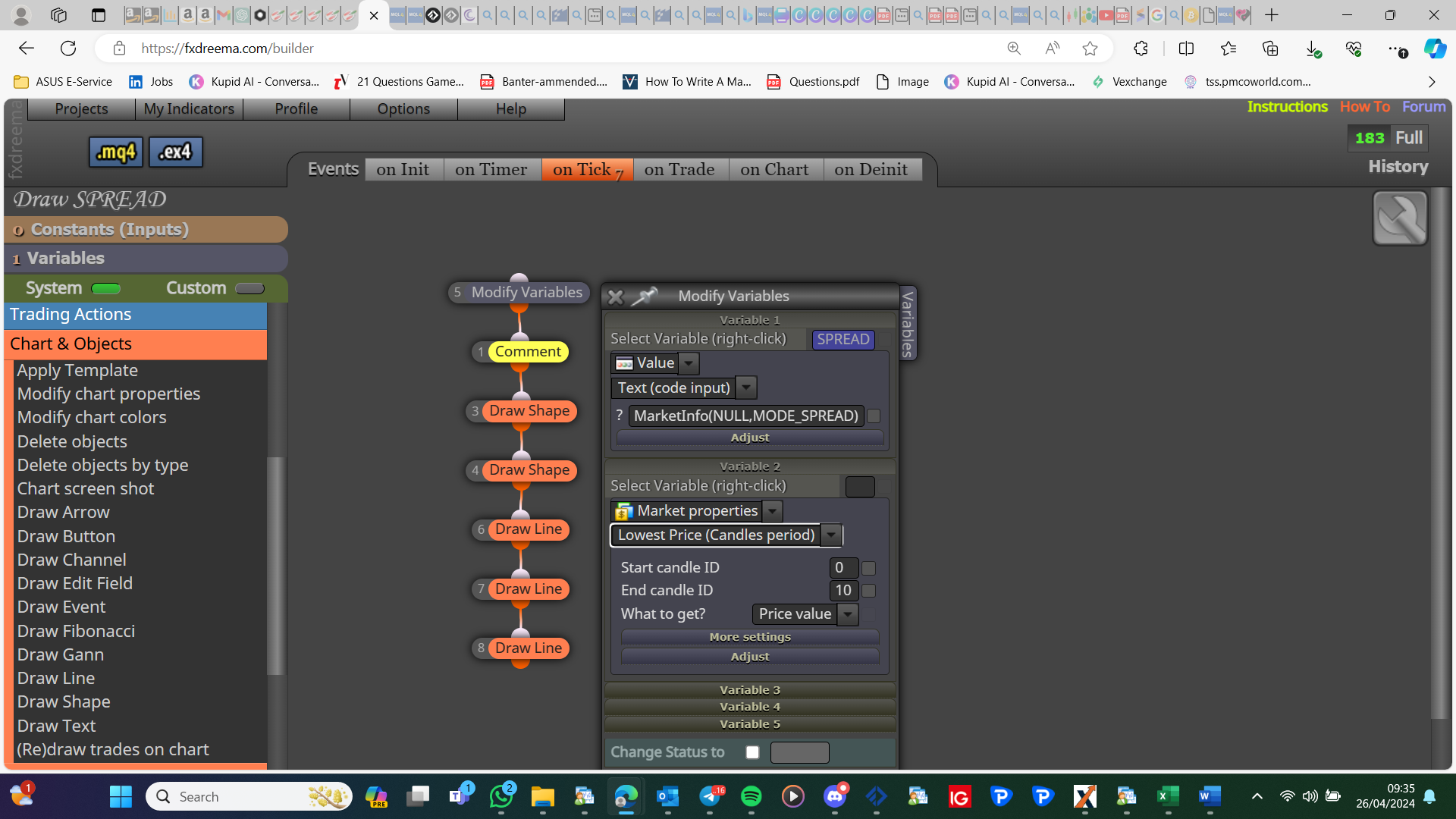Open zoom control in address bar
This screenshot has width=1456, height=819.
(1014, 49)
